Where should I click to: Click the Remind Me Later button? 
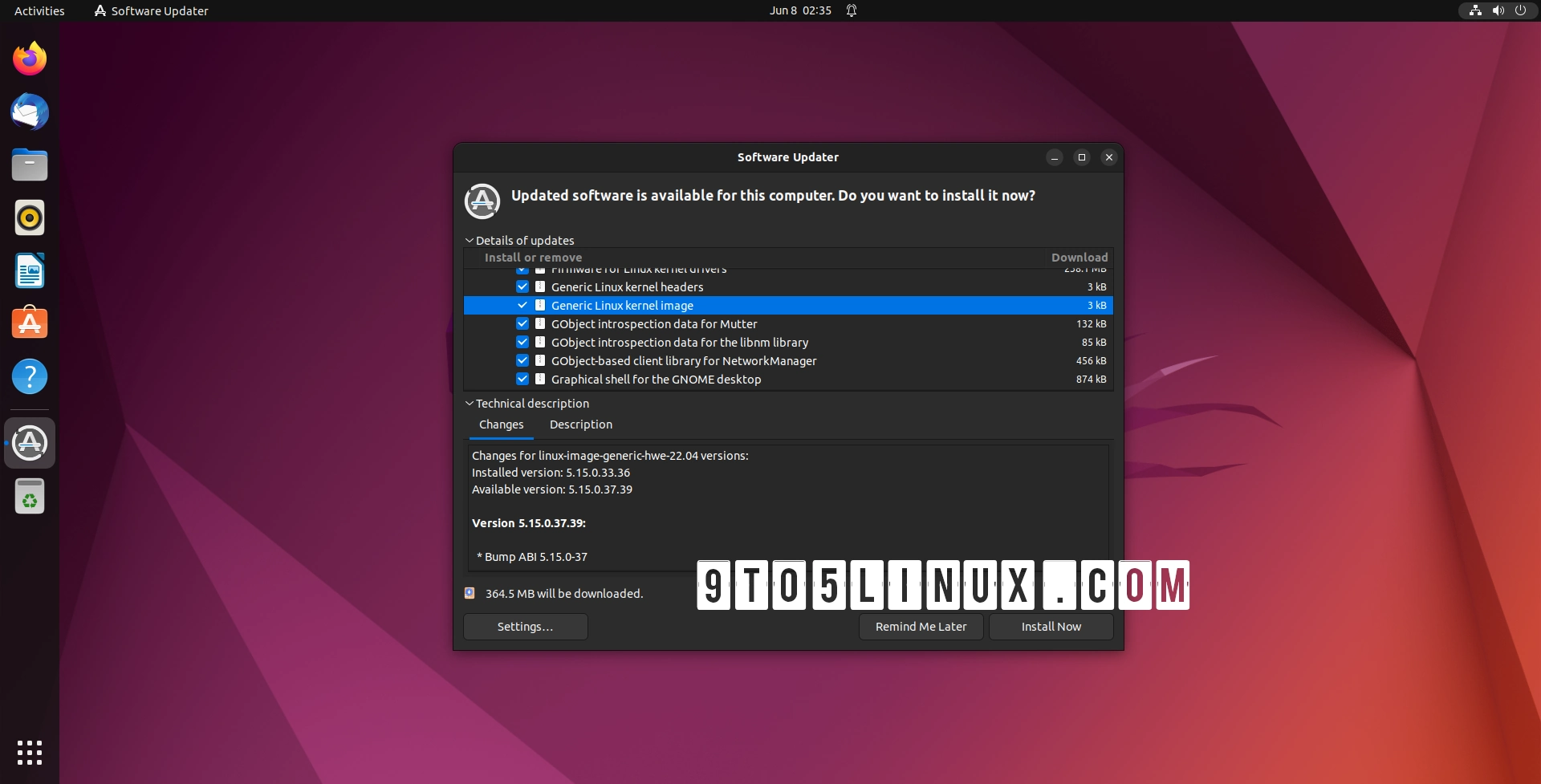click(921, 626)
